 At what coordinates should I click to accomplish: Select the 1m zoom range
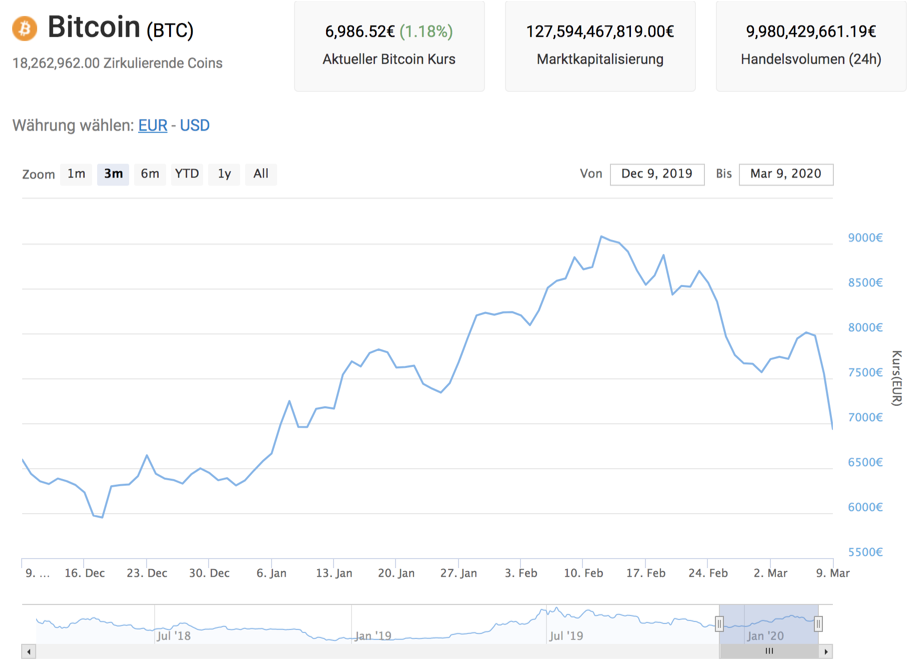coord(77,174)
